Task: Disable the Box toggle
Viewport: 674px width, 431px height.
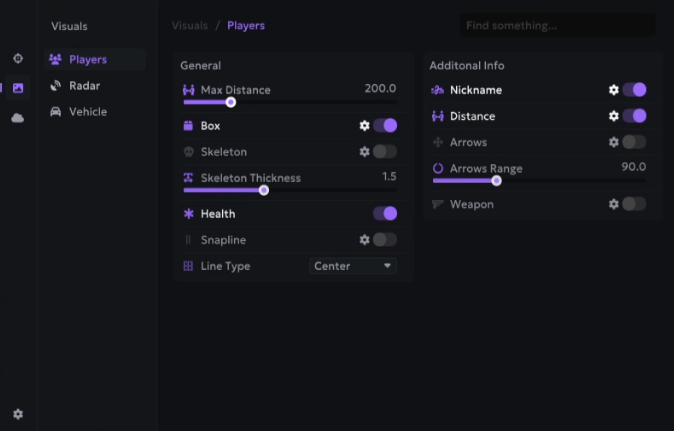Action: (385, 126)
